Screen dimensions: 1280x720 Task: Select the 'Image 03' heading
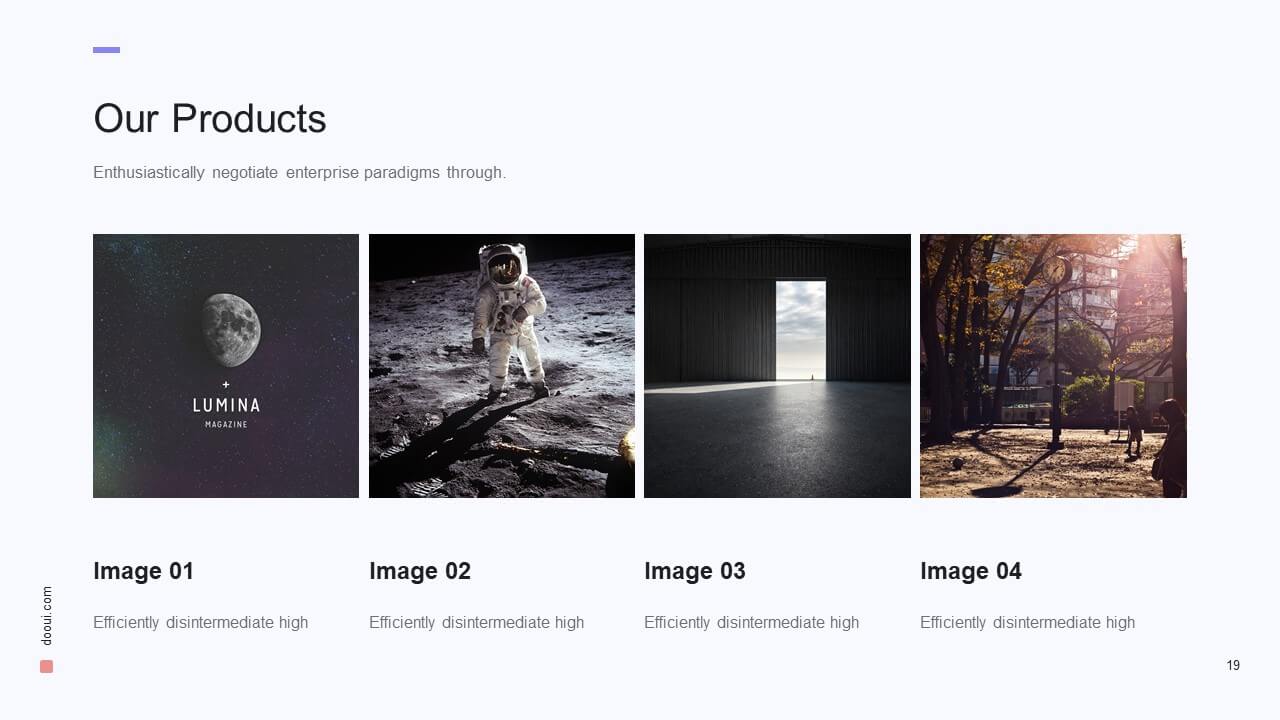click(x=694, y=571)
